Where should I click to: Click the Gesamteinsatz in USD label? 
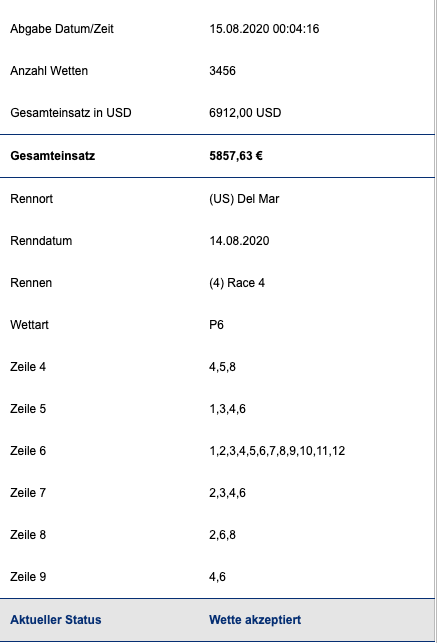point(71,112)
